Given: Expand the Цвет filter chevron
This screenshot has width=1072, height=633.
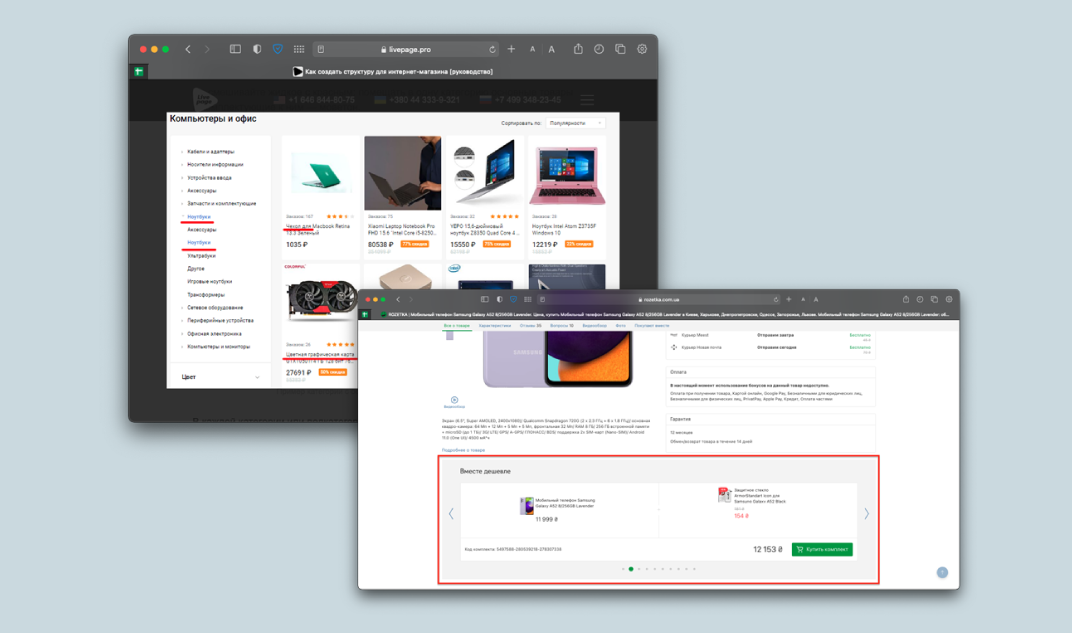Looking at the screenshot, I should tap(257, 377).
